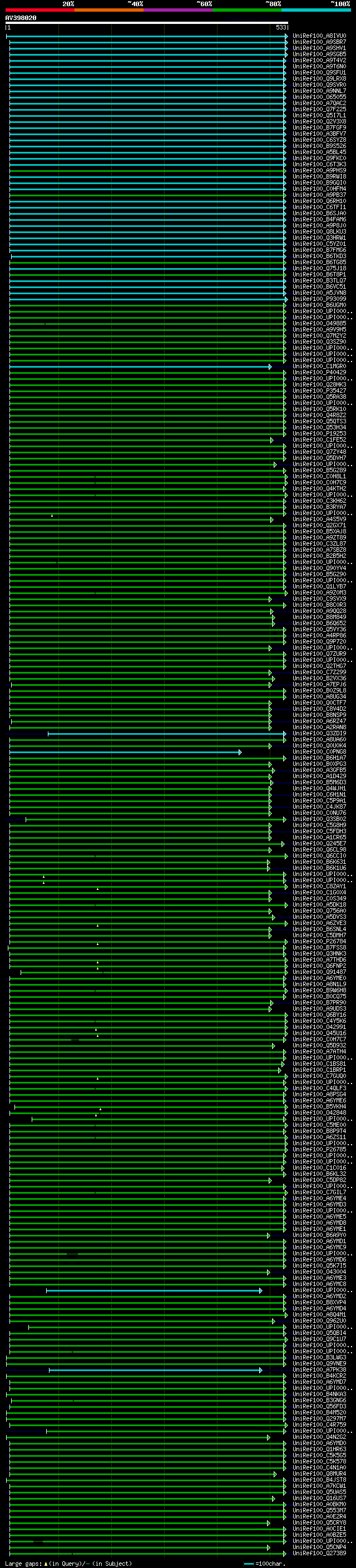
Task: Click UniRef100_P19253 label
Action: click(319, 433)
